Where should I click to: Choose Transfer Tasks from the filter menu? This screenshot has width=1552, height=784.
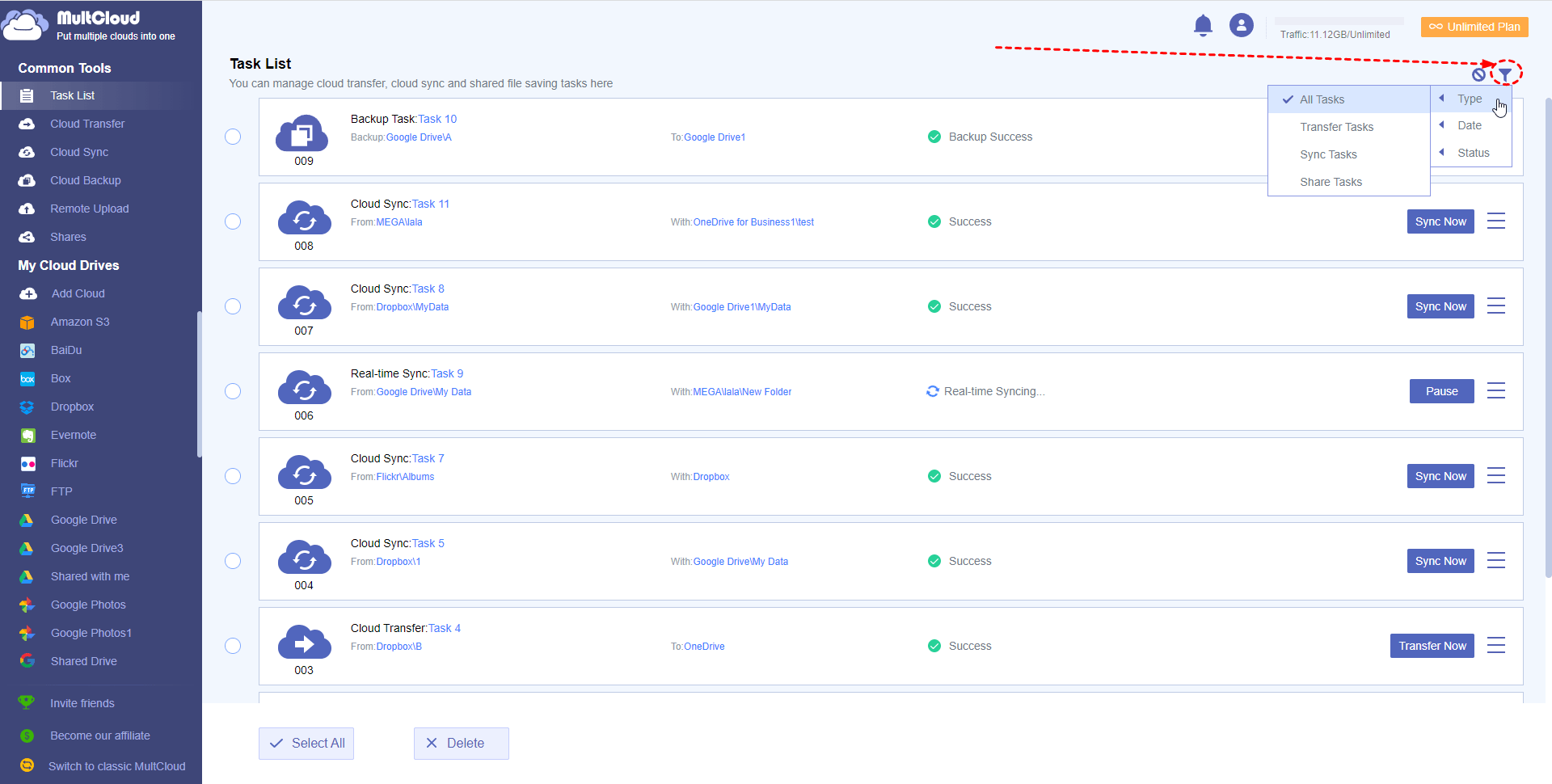click(1336, 127)
